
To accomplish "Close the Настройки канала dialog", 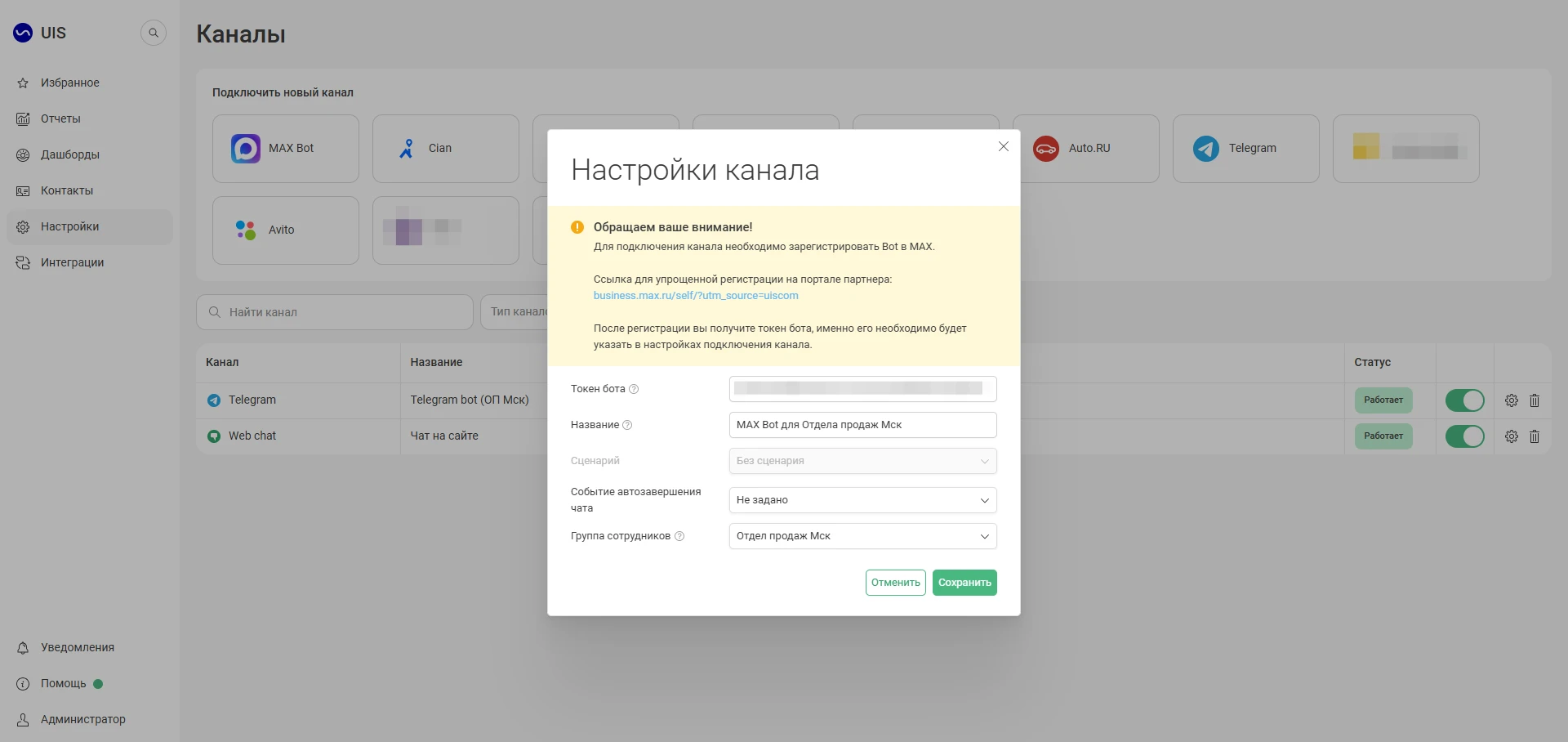I will 1004,146.
